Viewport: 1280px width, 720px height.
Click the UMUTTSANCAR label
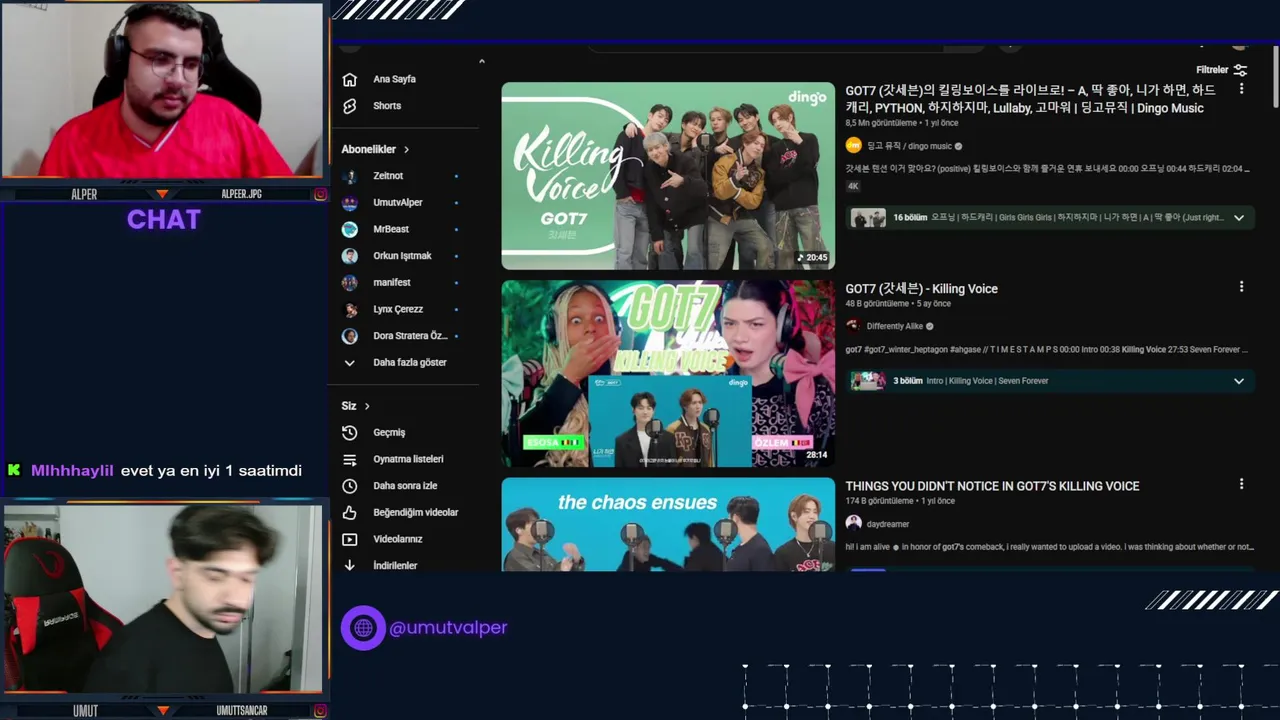click(242, 710)
